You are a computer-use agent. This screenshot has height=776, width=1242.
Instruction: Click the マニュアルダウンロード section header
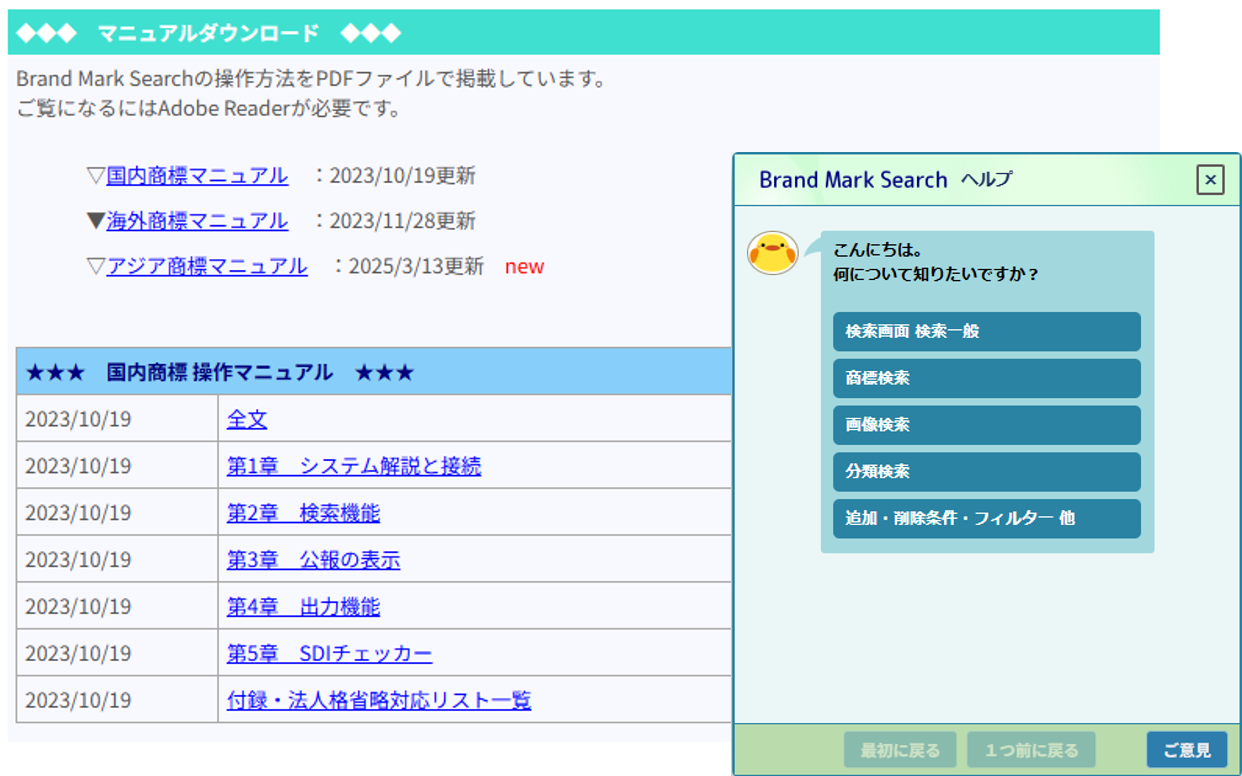tap(583, 33)
